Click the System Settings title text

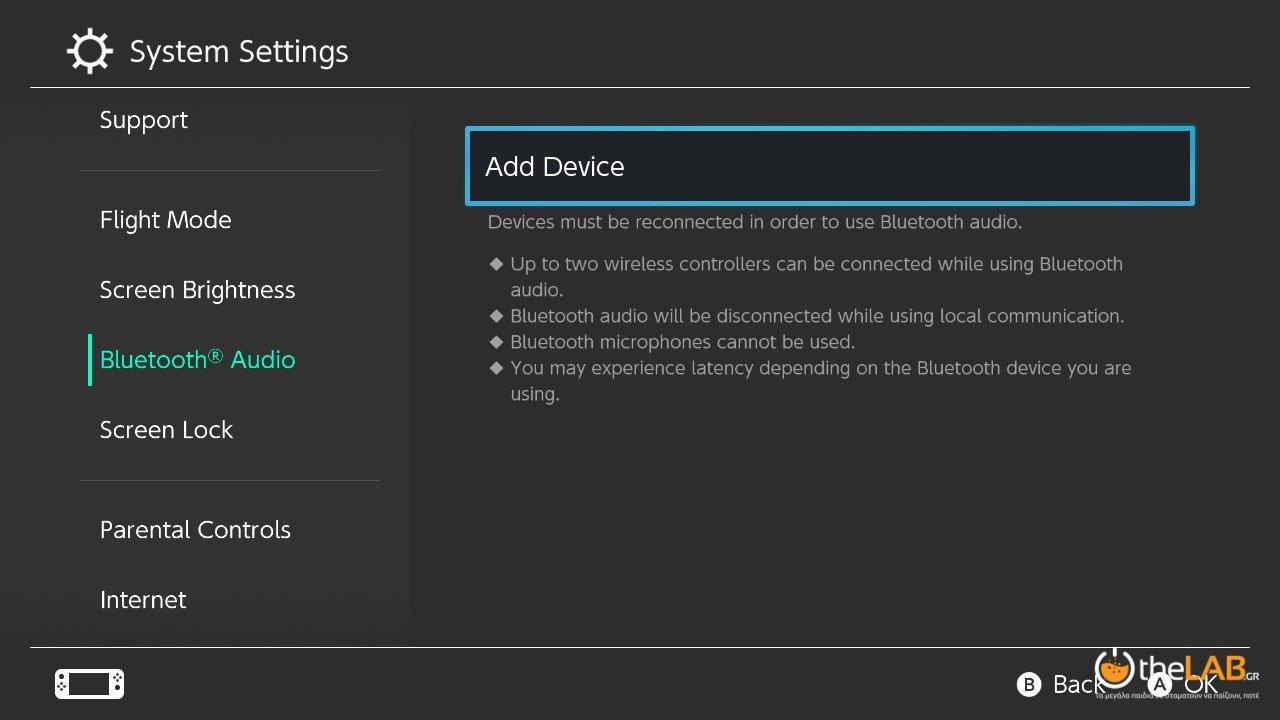click(239, 52)
